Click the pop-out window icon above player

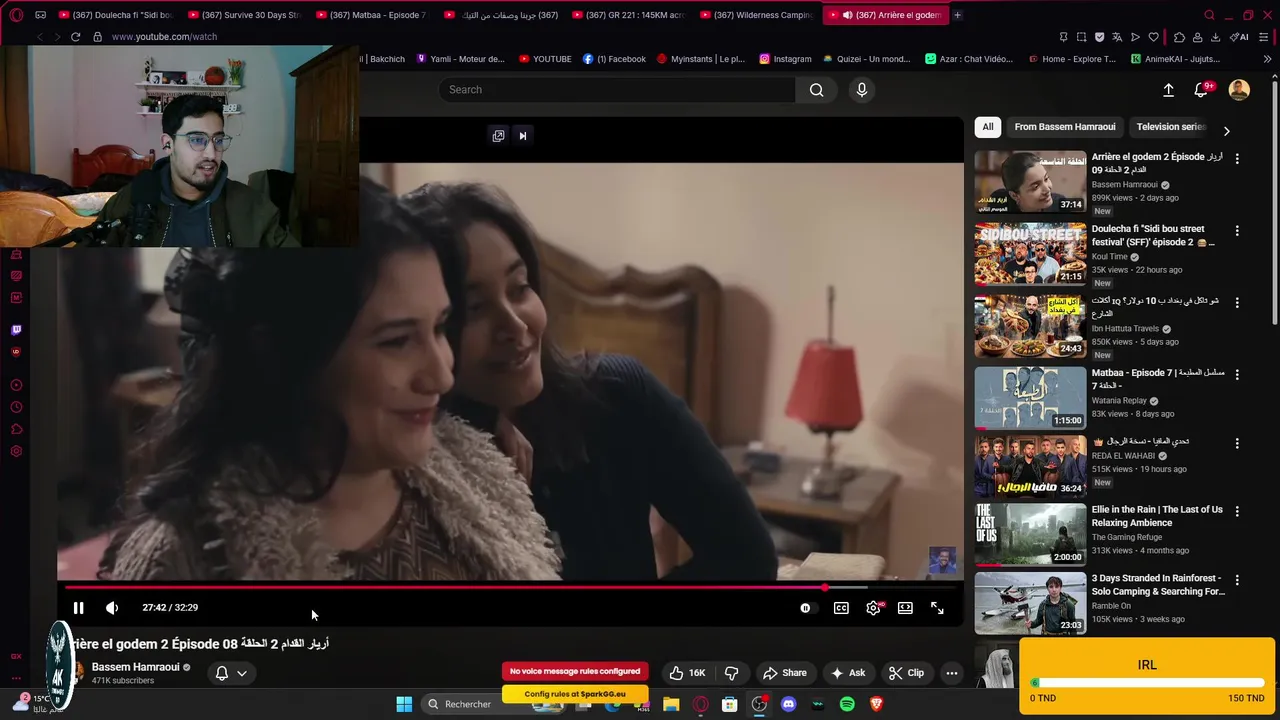point(498,136)
